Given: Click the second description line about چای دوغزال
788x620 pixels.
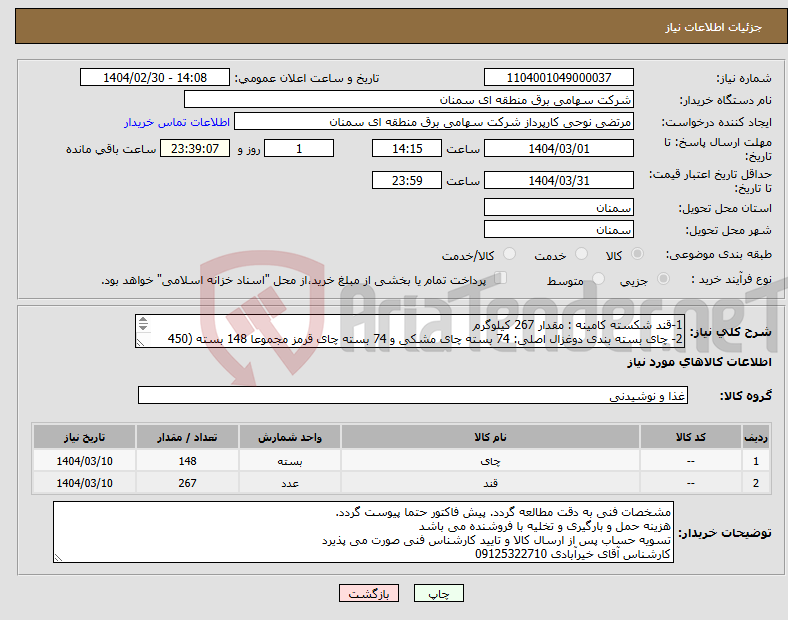Looking at the screenshot, I should pos(425,339).
